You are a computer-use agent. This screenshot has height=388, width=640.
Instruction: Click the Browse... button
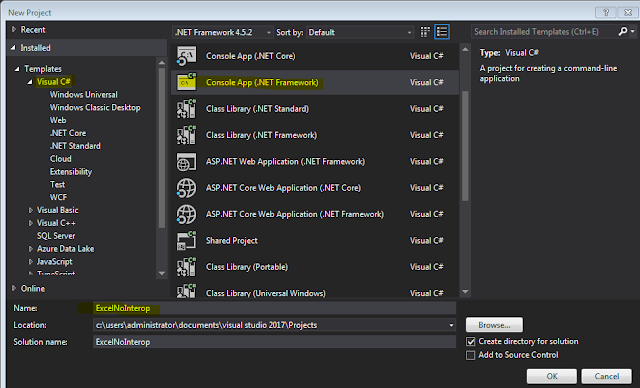[x=494, y=325]
